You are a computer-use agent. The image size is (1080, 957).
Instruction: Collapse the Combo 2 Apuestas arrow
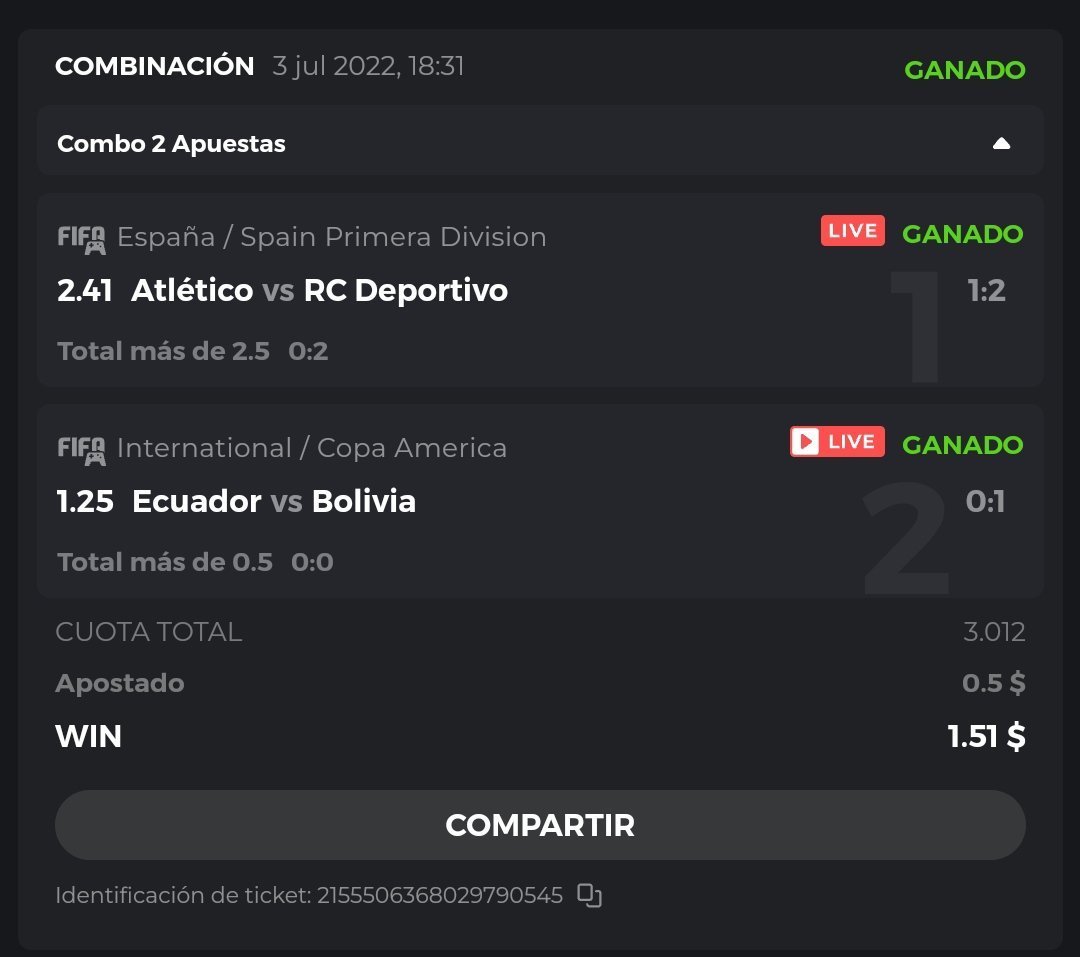pos(1001,144)
